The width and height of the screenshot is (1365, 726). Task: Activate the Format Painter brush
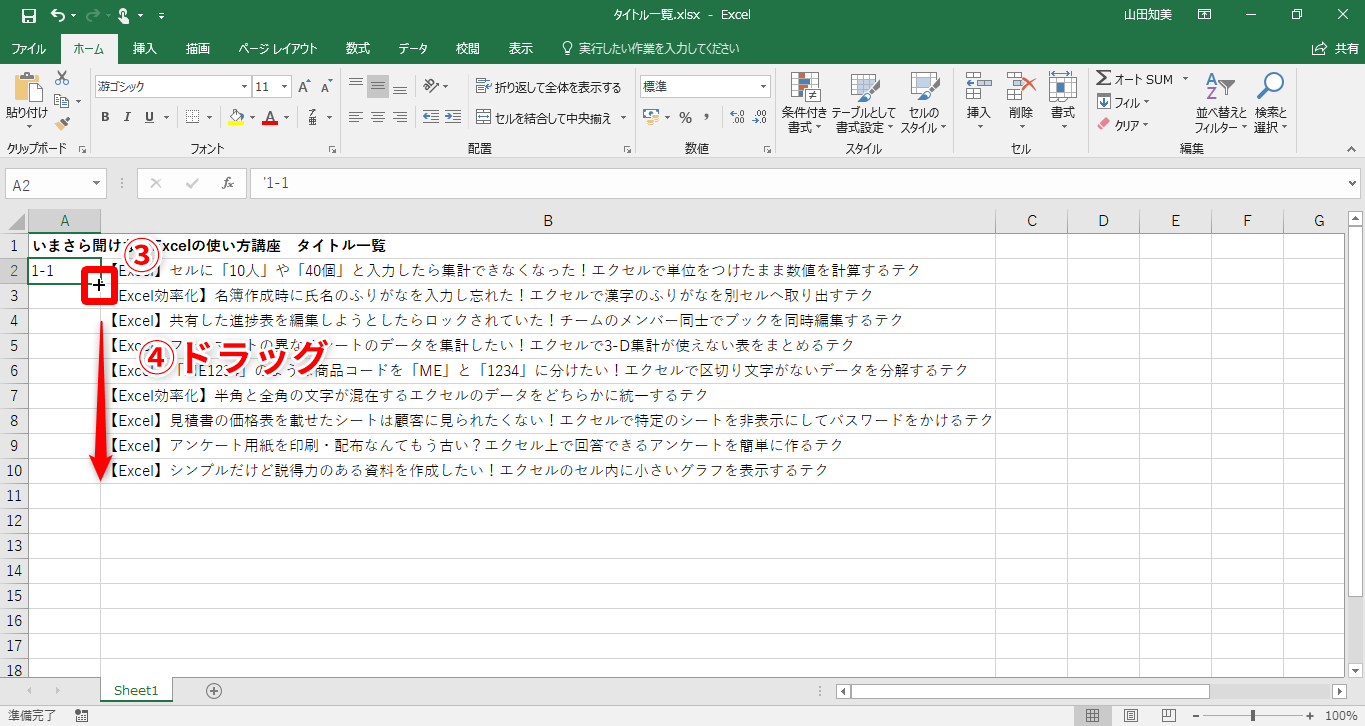62,124
